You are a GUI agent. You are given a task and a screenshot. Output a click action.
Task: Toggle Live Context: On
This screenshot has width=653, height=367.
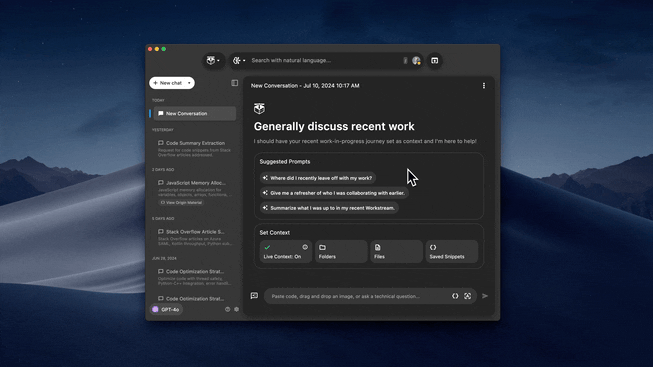286,252
